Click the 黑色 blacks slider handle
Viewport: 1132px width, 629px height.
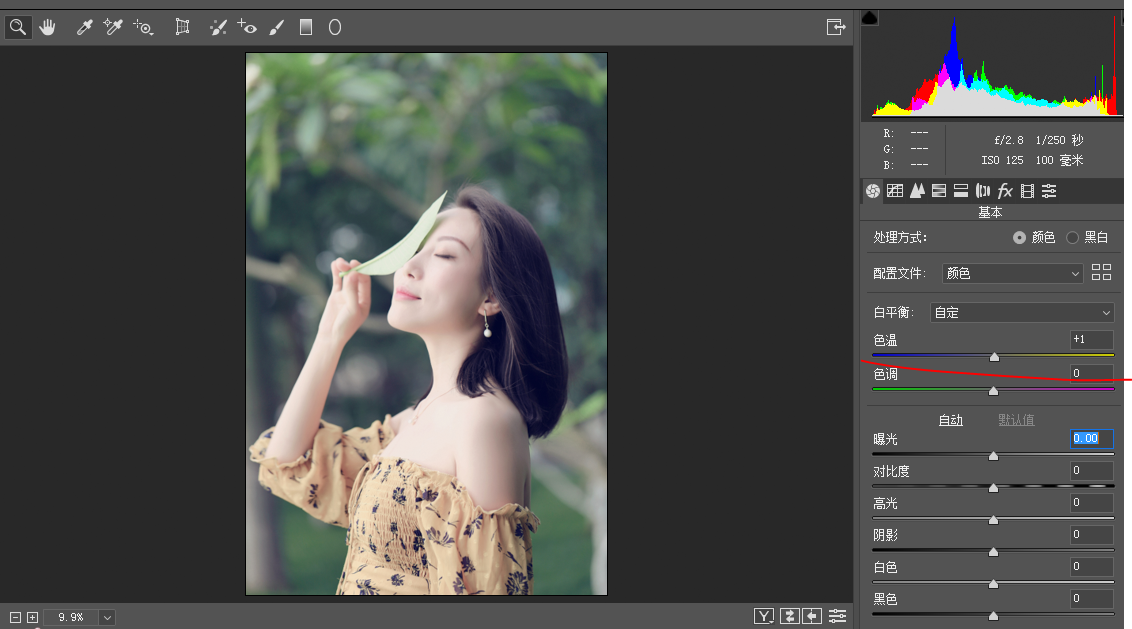[x=993, y=616]
